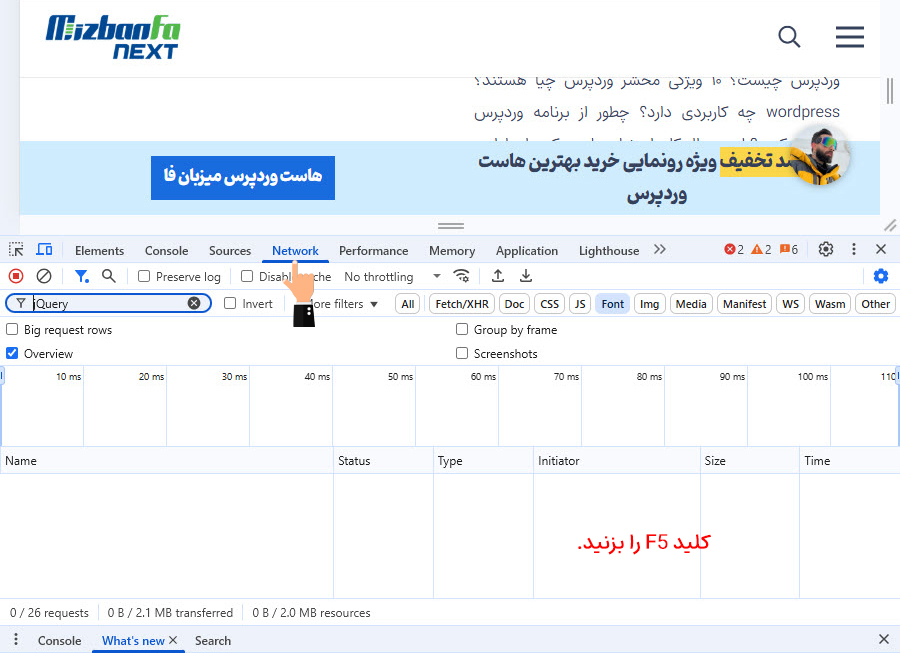
Task: Filter by Other requests
Action: click(x=875, y=304)
